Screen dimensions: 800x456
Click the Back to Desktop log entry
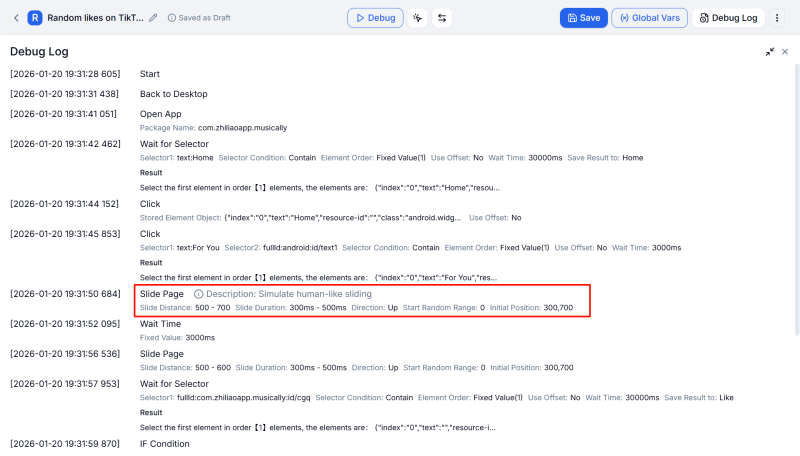point(173,94)
